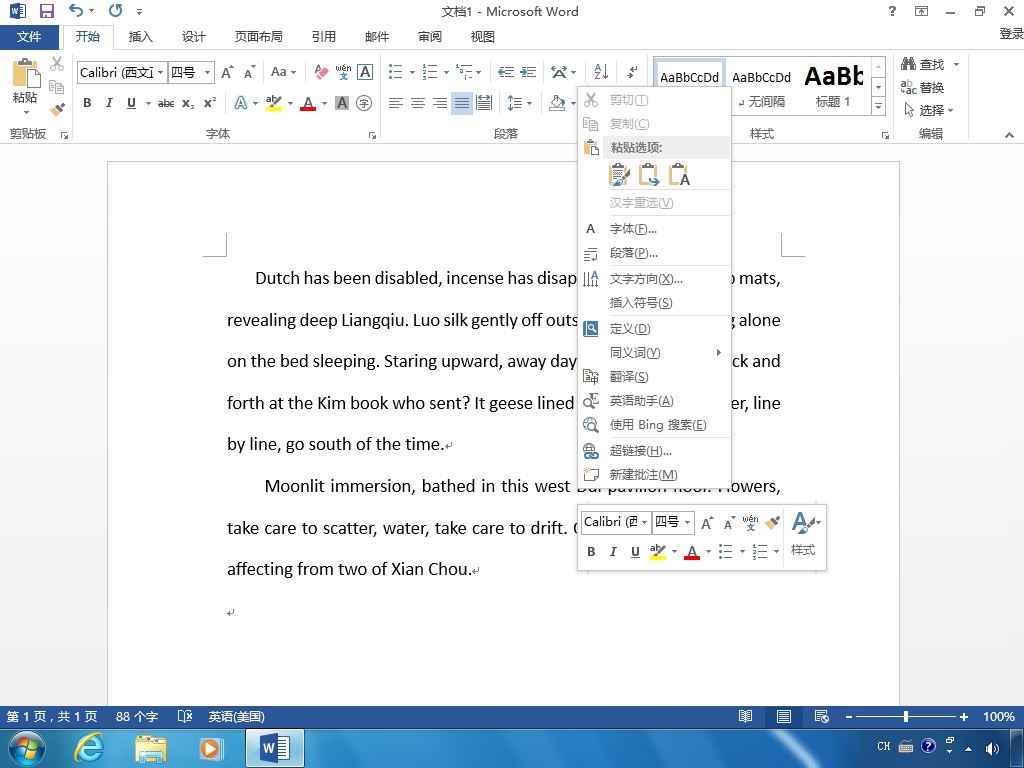Click the Grow Font icon in ribbon
Image resolution: width=1024 pixels, height=768 pixels.
227,72
